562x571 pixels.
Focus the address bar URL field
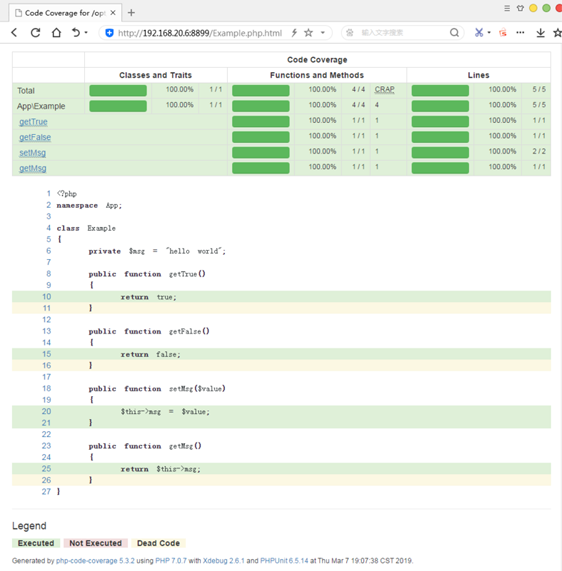[200, 33]
